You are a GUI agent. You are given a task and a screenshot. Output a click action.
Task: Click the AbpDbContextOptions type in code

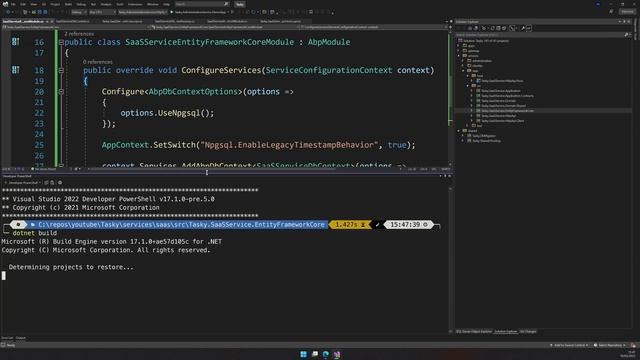click(x=193, y=91)
